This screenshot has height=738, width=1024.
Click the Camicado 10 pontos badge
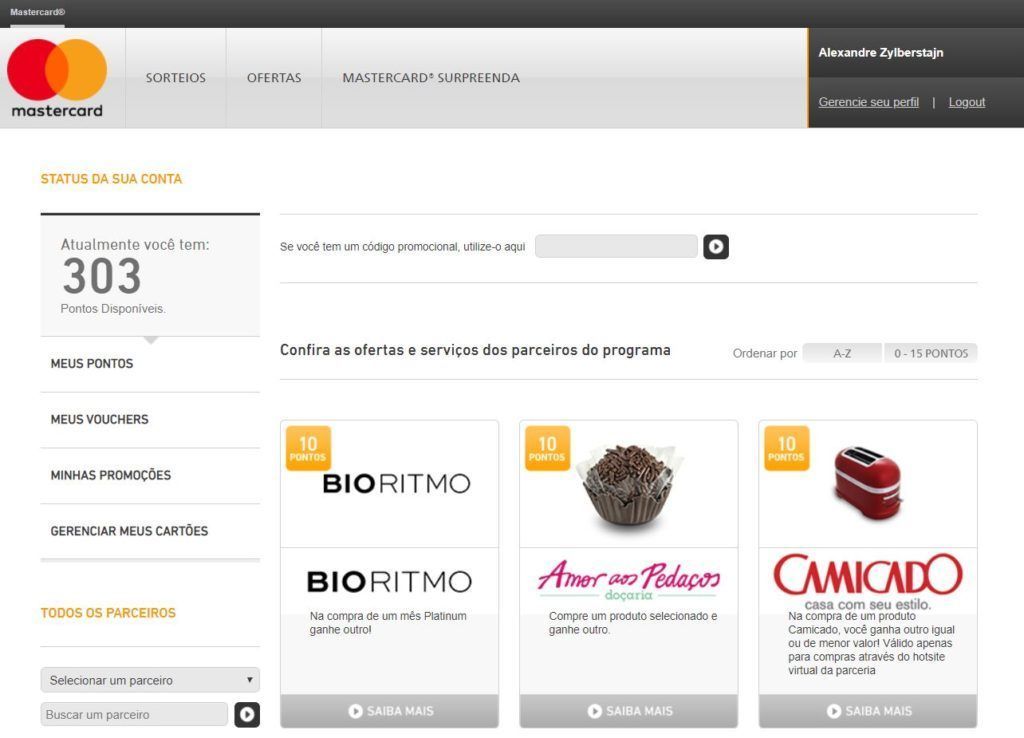click(x=786, y=448)
